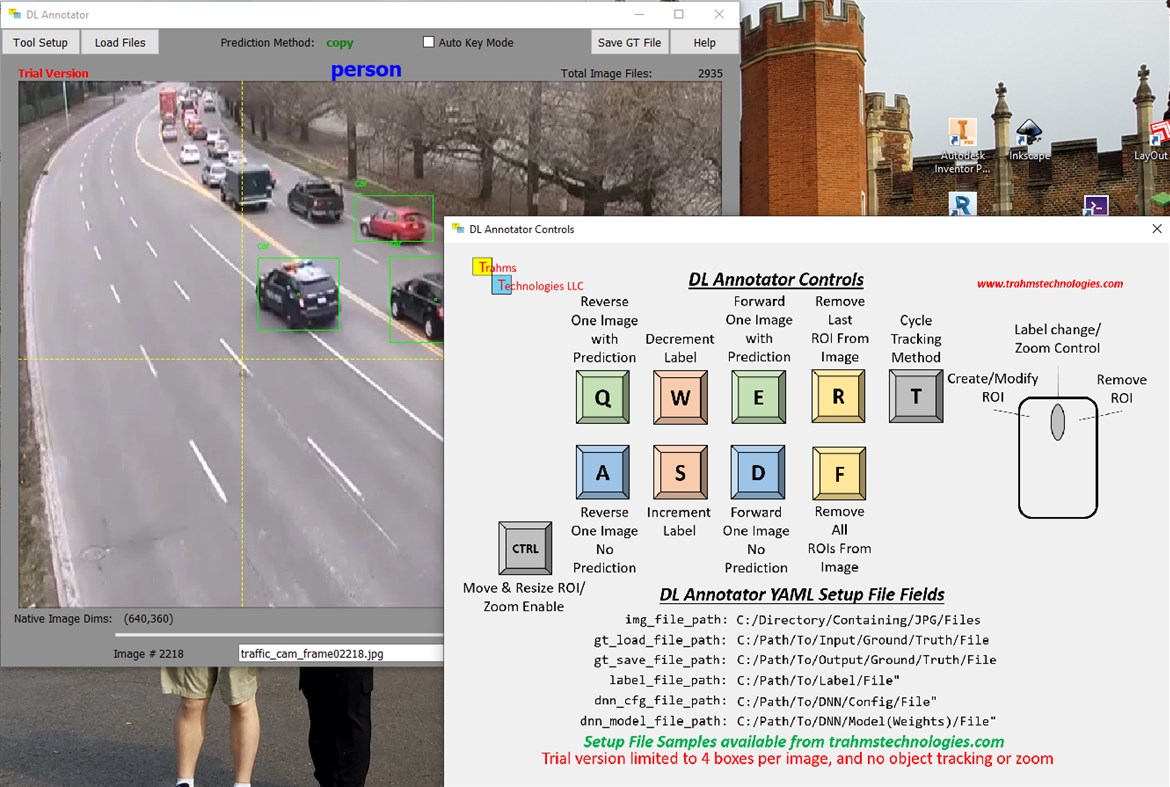The height and width of the screenshot is (787, 1170).
Task: Click the CTRL Move & Resize ROI key icon
Action: point(524,548)
